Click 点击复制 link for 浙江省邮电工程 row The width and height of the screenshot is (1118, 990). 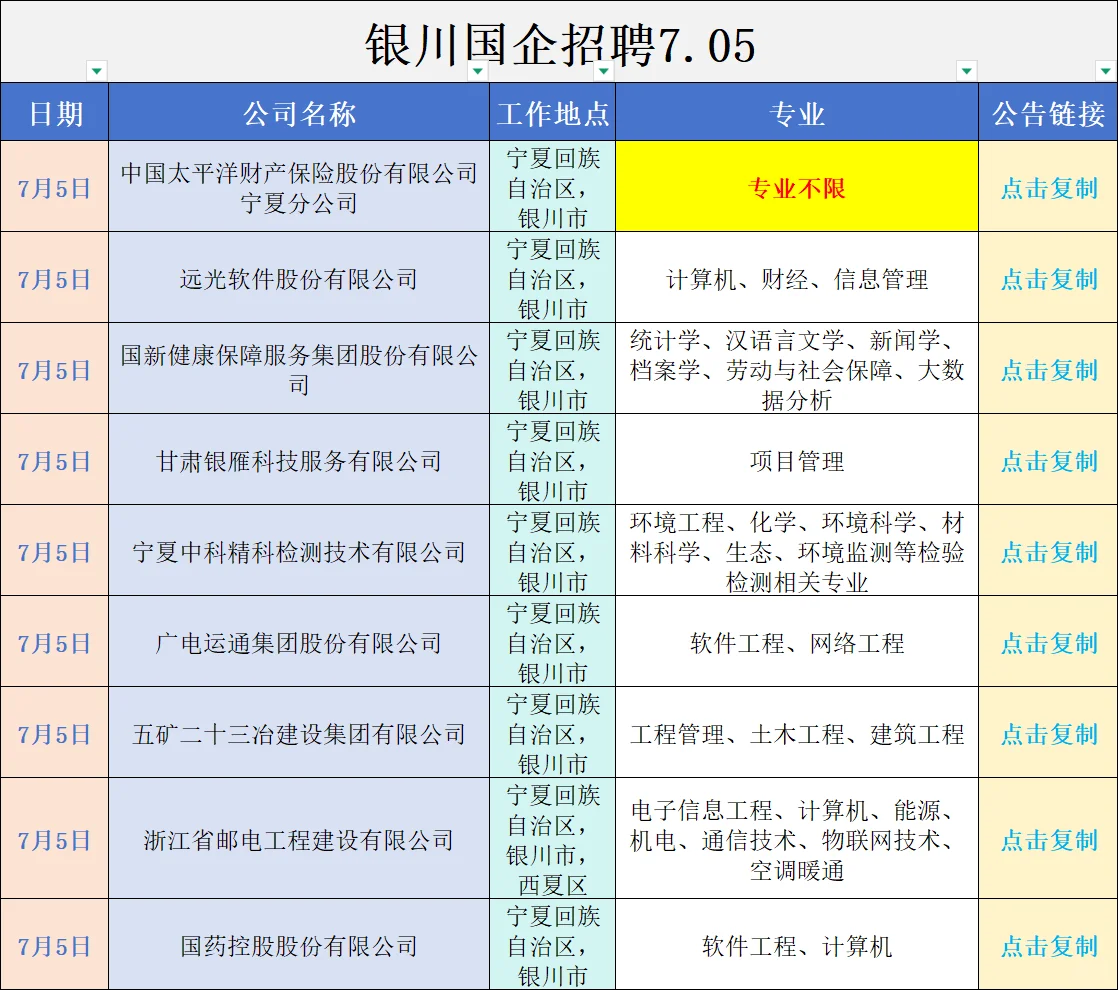pyautogui.click(x=1049, y=840)
